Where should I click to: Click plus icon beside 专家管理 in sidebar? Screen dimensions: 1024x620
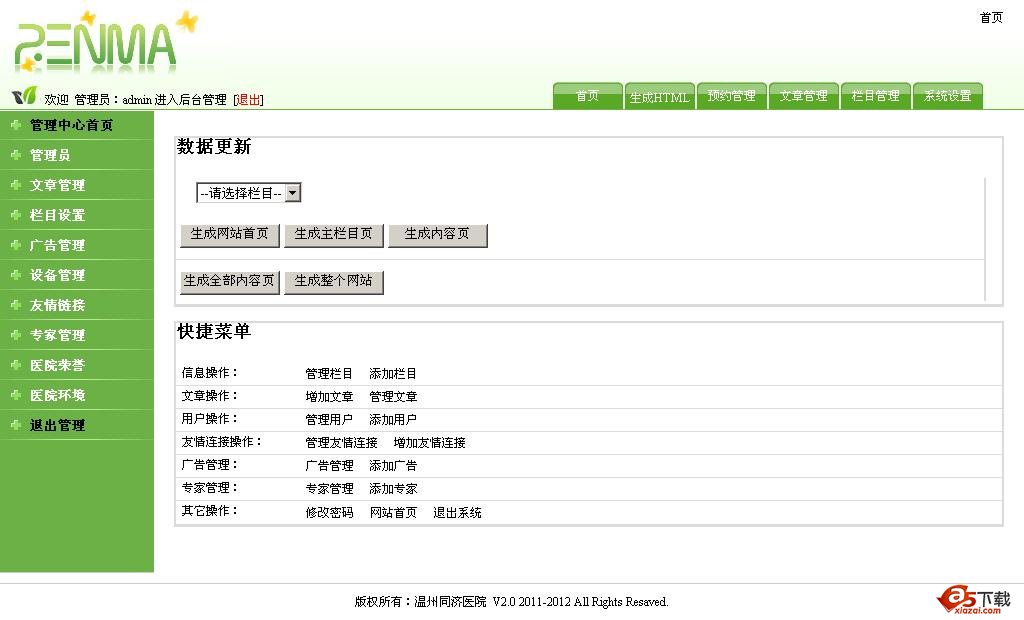16,335
